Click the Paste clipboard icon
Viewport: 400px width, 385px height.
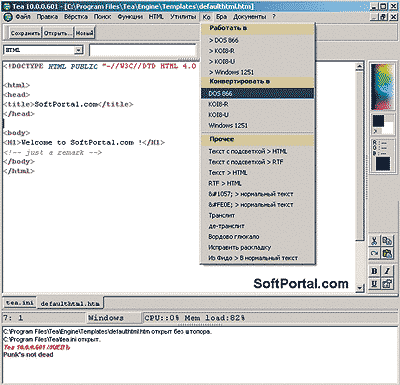(387, 253)
